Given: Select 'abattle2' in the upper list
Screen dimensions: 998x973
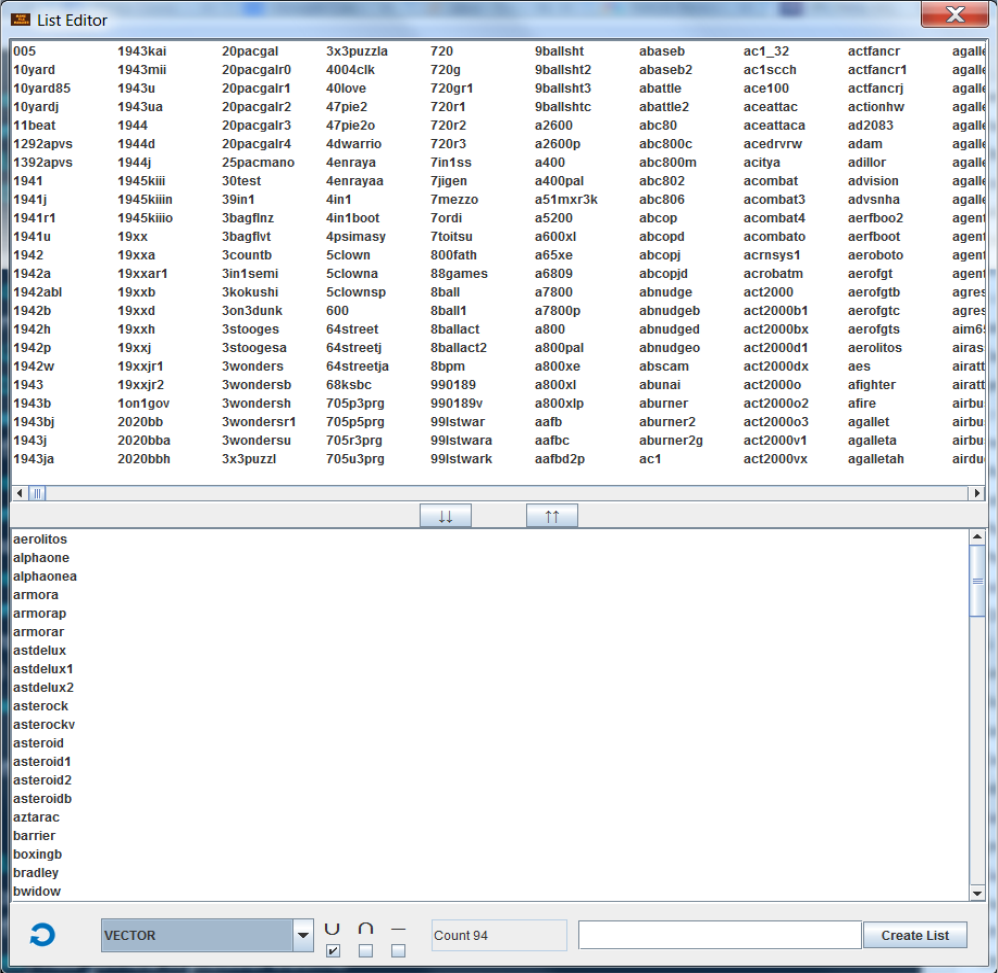Looking at the screenshot, I should coord(664,106).
